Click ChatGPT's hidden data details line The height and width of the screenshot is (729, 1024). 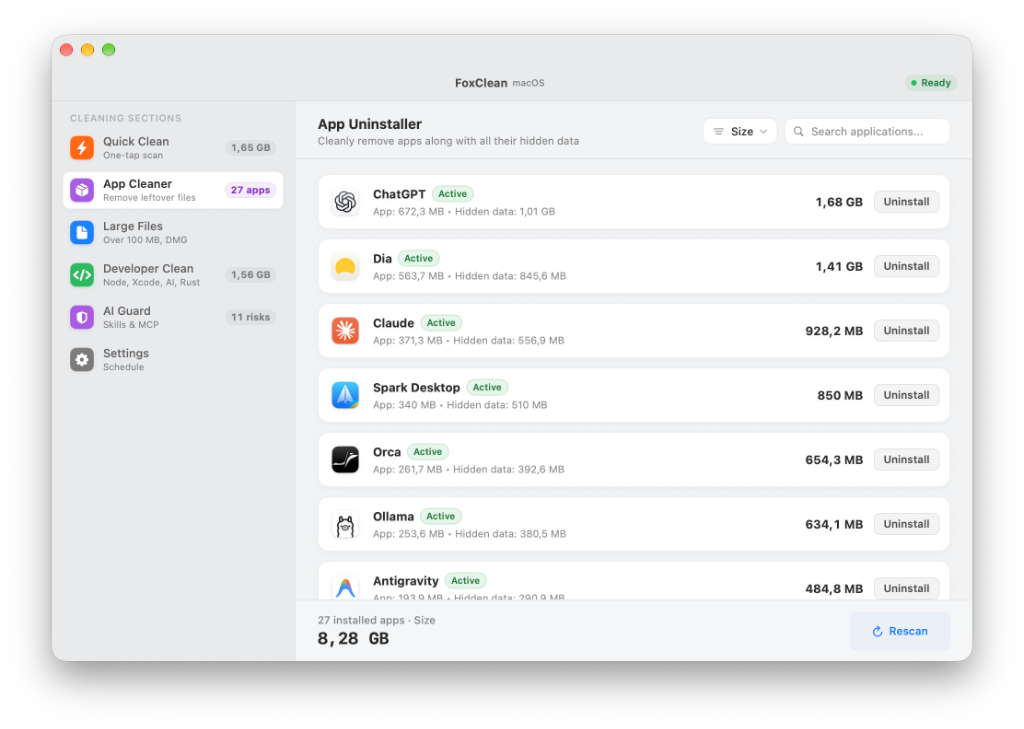coord(464,212)
